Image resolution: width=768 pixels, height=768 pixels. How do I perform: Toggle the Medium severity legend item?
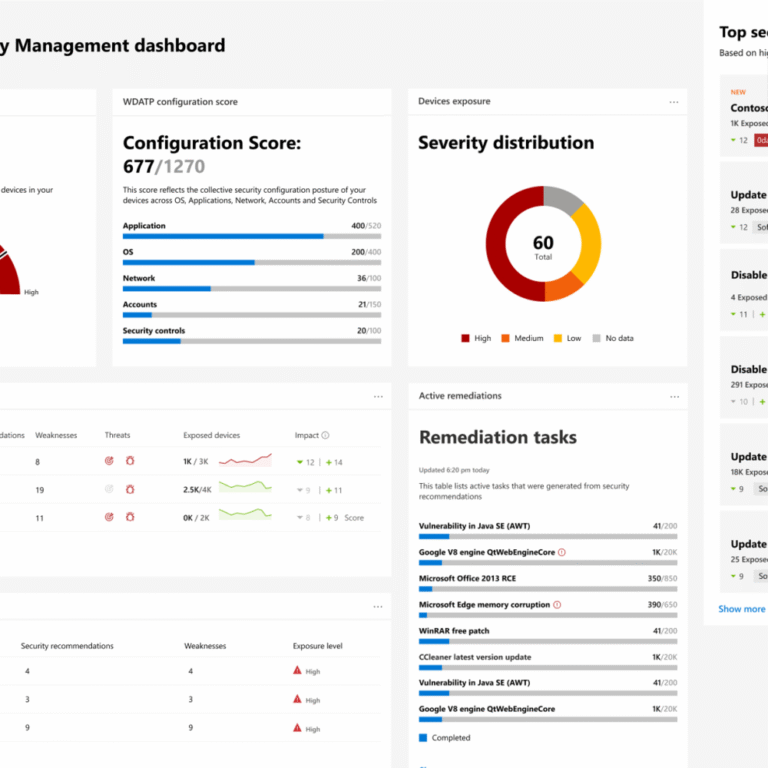(522, 339)
